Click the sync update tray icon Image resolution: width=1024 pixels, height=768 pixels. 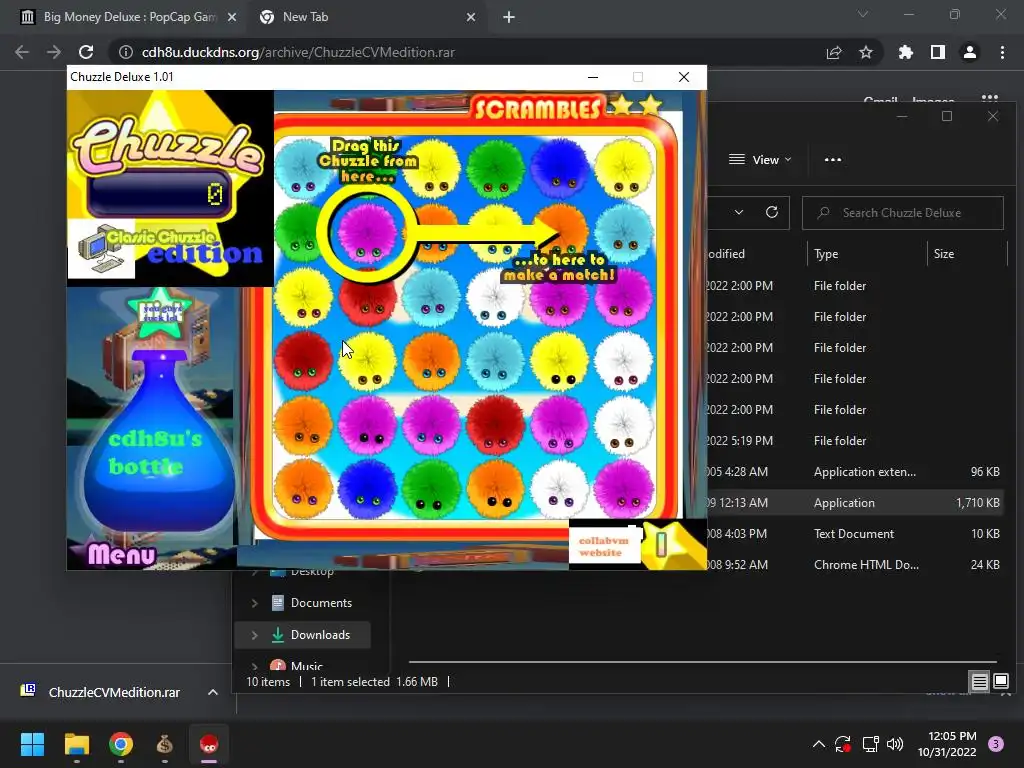(843, 744)
